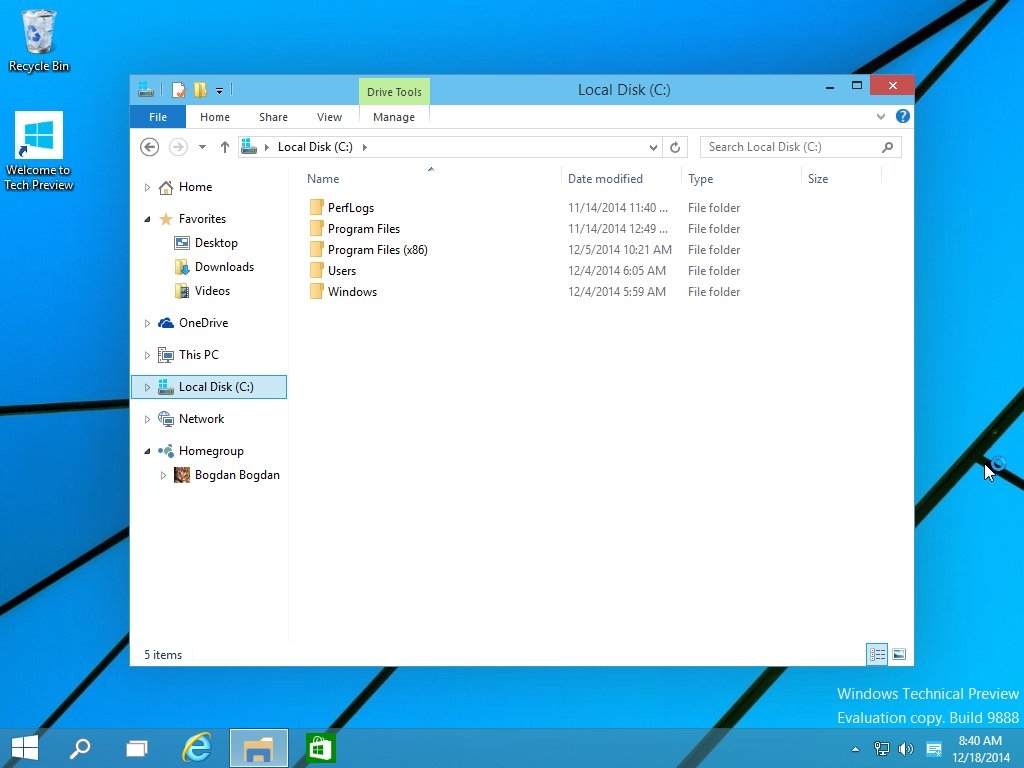Open the address bar history dropdown
Viewport: 1024px width, 768px height.
[x=654, y=147]
